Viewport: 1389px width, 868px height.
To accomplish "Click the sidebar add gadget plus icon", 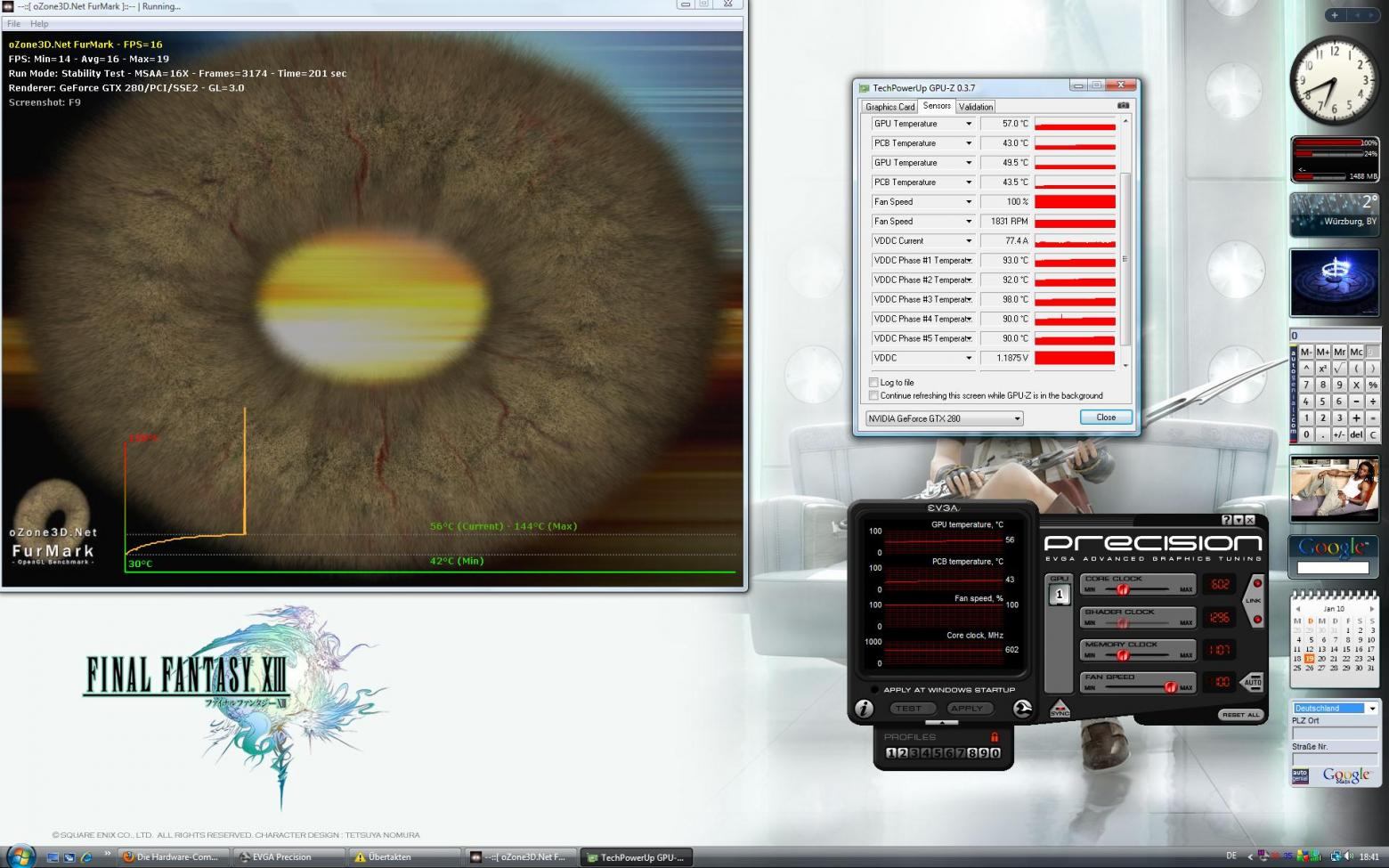I will 1334,14.
